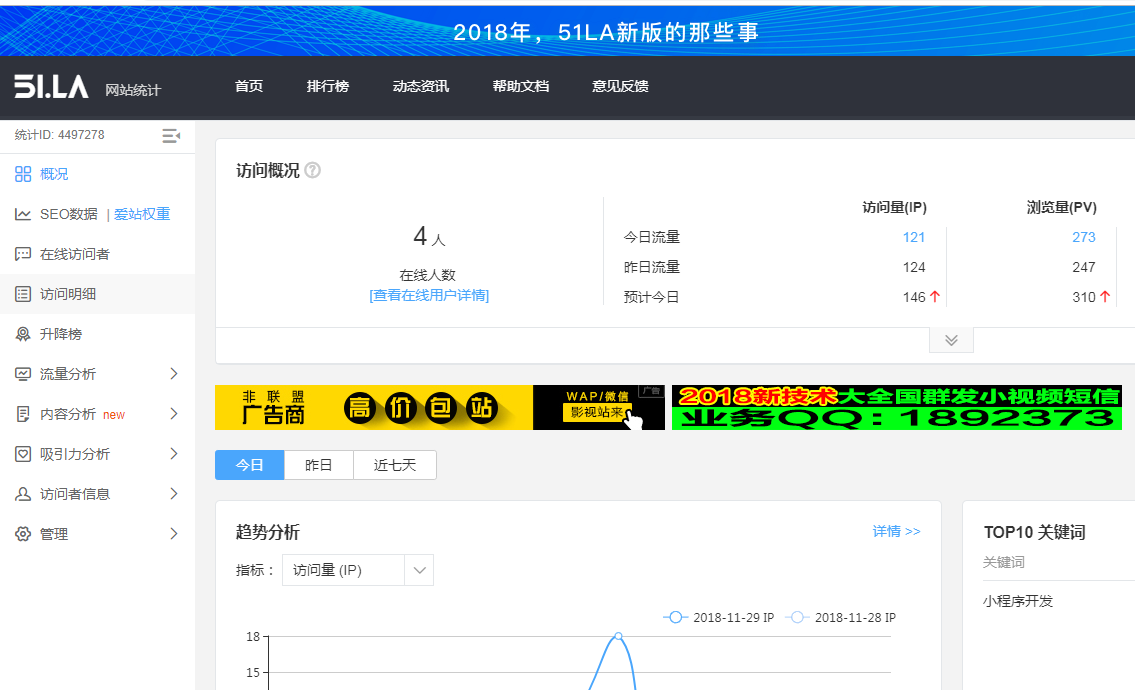Open 帮助文档 in the top navigation
Viewport: 1135px width, 690px height.
click(x=520, y=86)
